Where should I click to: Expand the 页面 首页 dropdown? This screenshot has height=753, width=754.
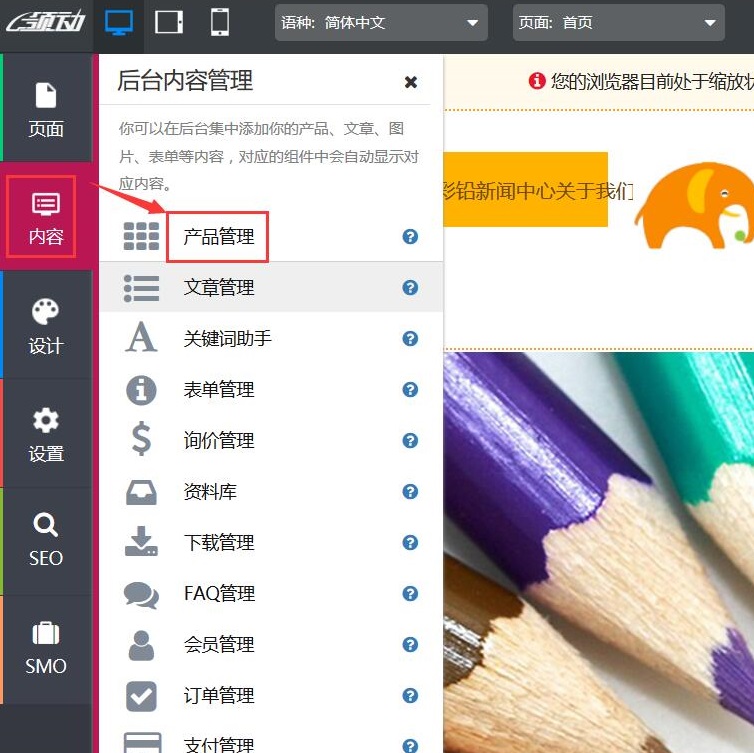pyautogui.click(x=618, y=22)
